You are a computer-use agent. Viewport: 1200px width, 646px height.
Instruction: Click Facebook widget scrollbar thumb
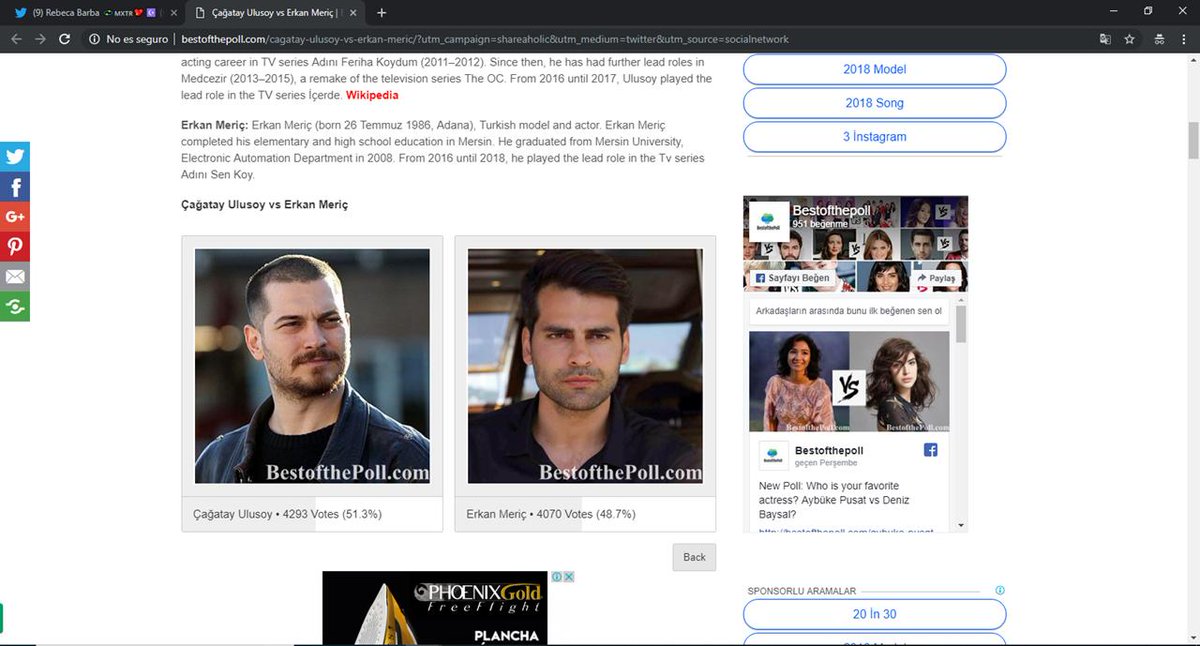click(961, 325)
